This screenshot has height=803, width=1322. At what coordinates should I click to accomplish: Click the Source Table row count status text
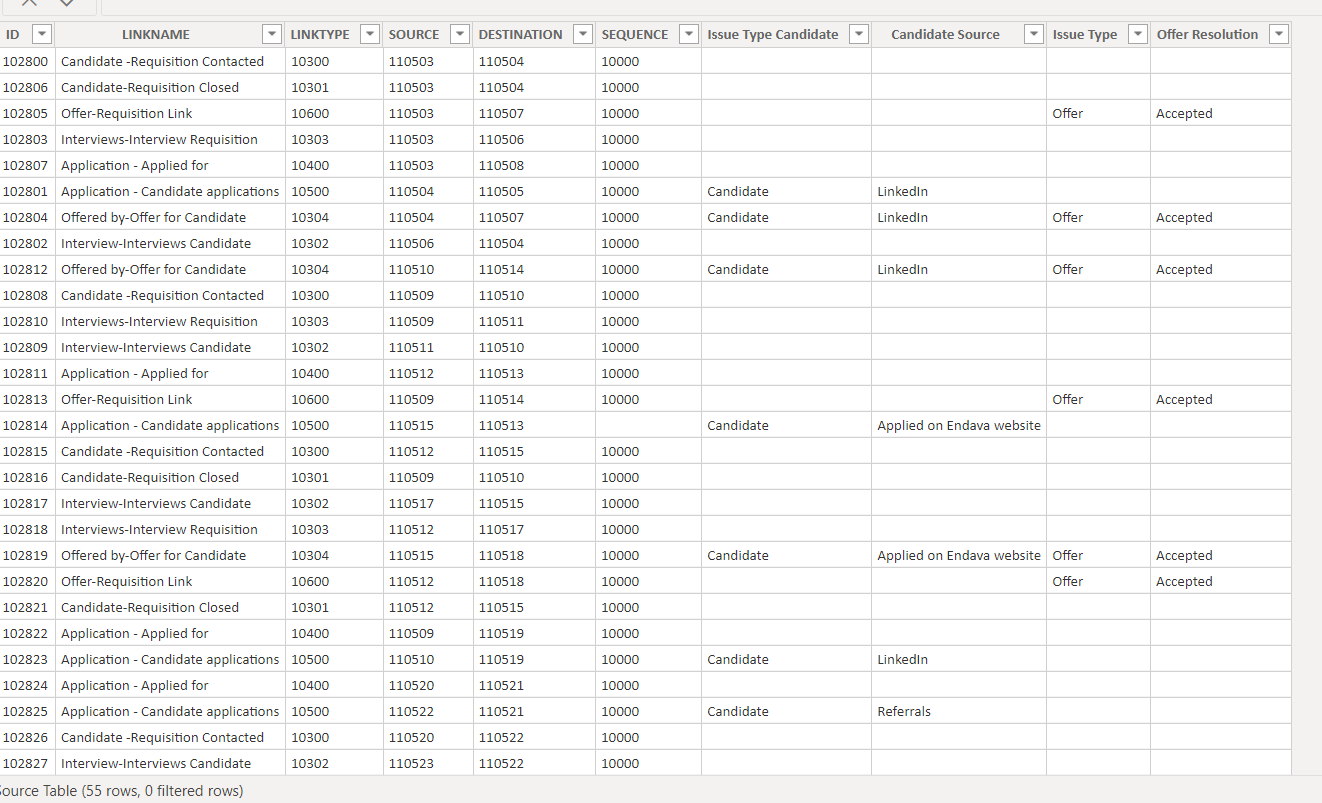tap(121, 791)
